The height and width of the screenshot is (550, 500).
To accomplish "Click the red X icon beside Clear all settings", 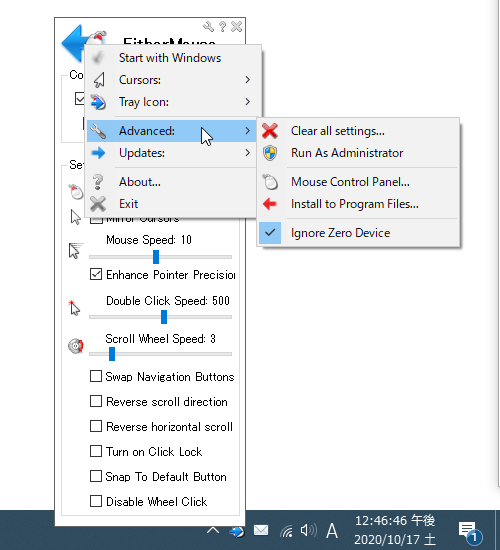I will 270,131.
